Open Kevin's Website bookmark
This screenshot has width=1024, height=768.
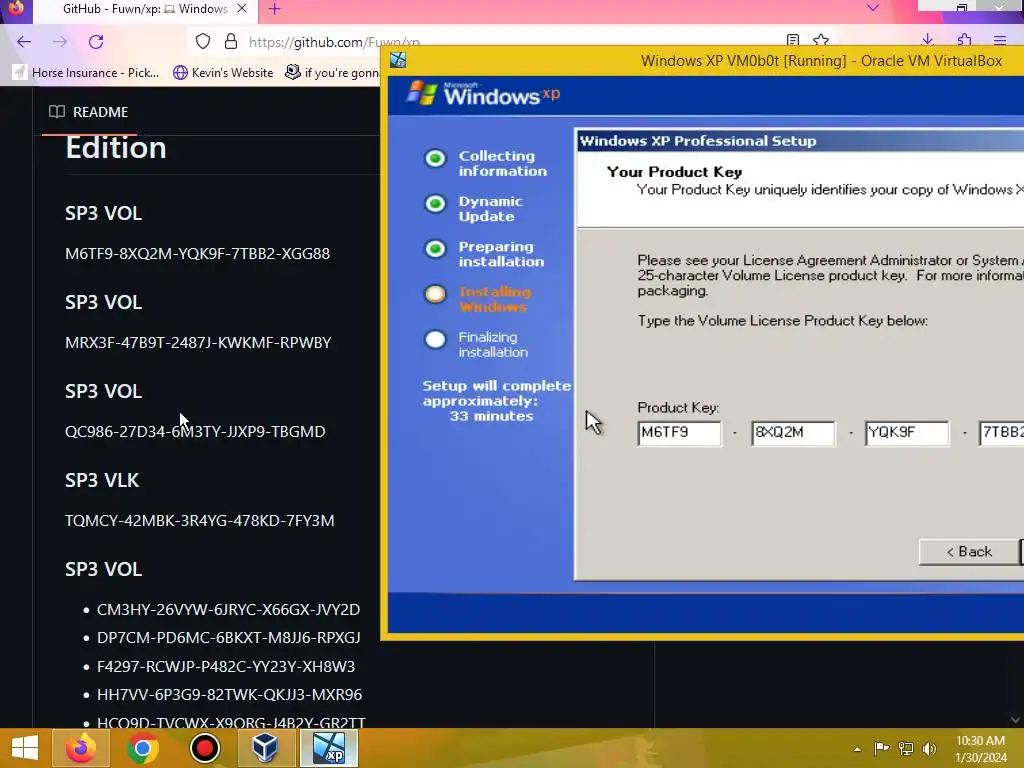click(x=223, y=72)
